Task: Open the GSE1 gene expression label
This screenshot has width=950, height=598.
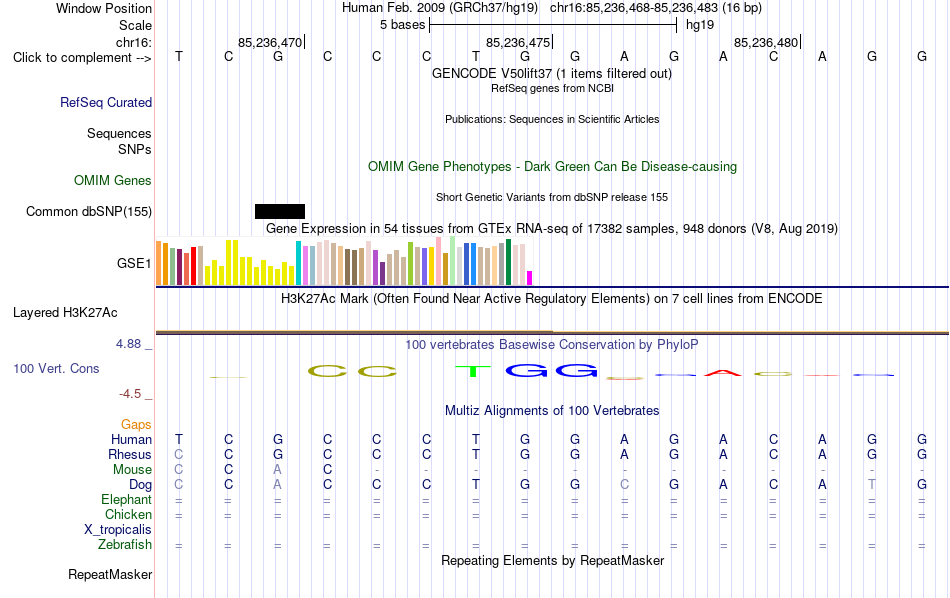Action: [x=134, y=263]
